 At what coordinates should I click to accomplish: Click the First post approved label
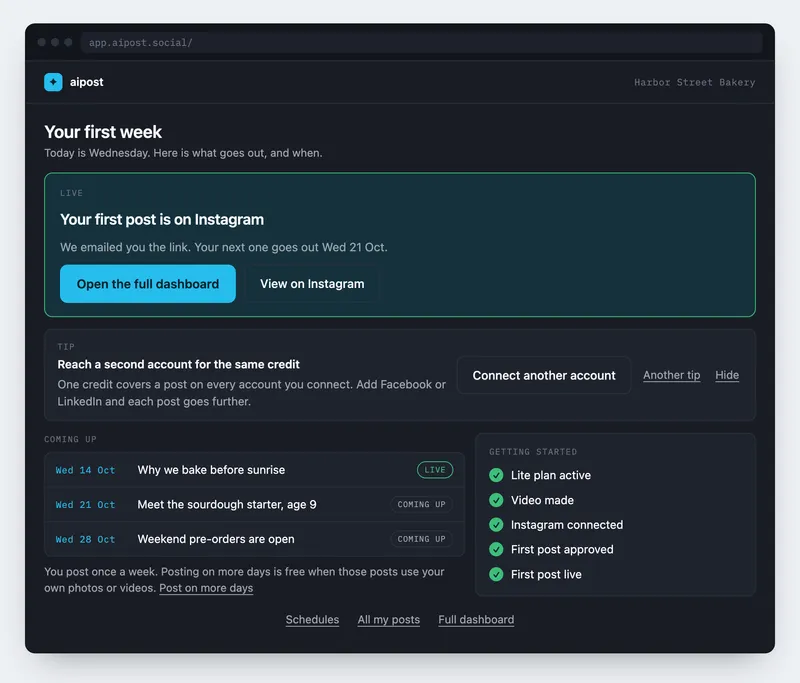coord(562,549)
